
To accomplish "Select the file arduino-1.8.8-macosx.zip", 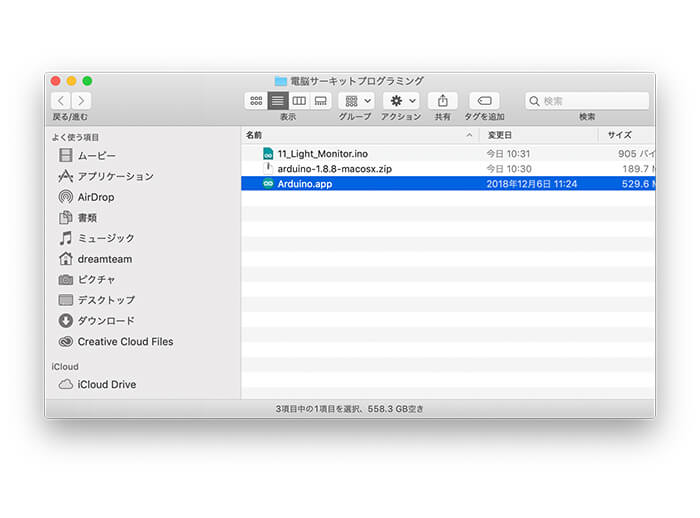I will [448, 169].
